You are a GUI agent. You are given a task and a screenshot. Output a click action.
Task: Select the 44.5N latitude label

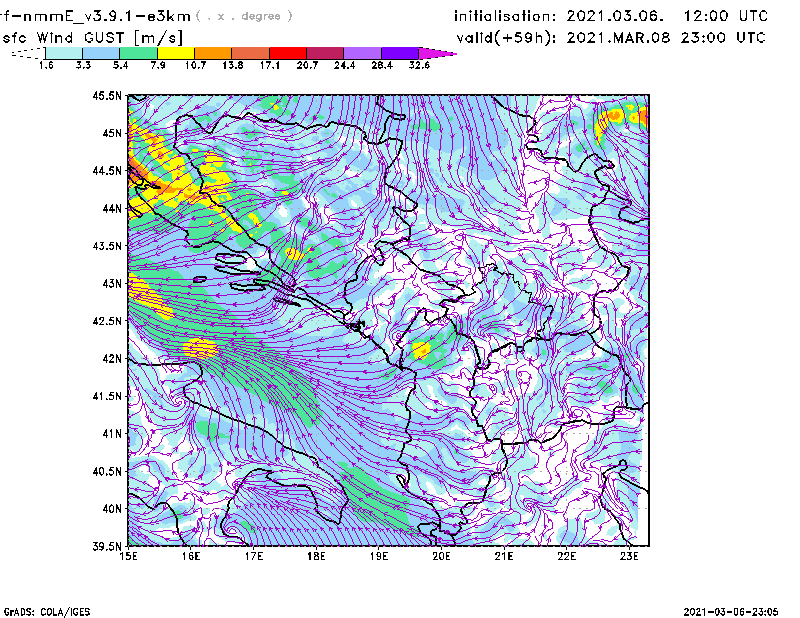(107, 171)
